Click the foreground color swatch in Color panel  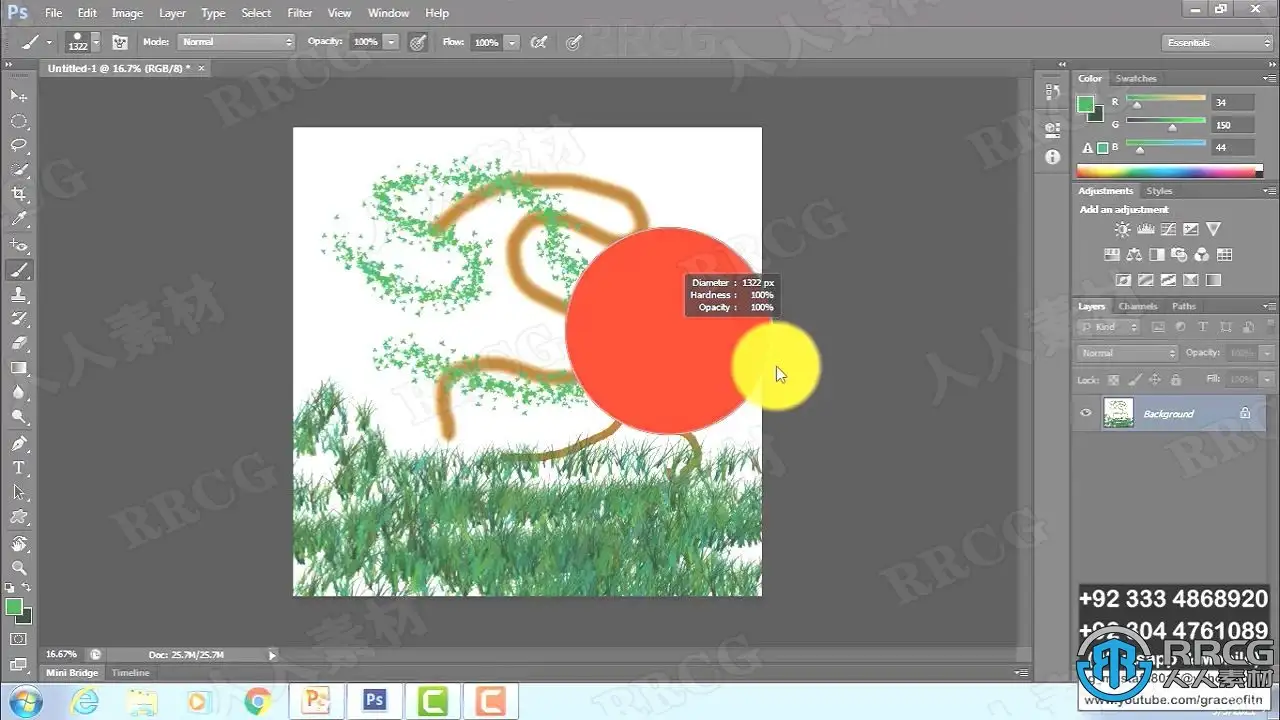pyautogui.click(x=1085, y=103)
